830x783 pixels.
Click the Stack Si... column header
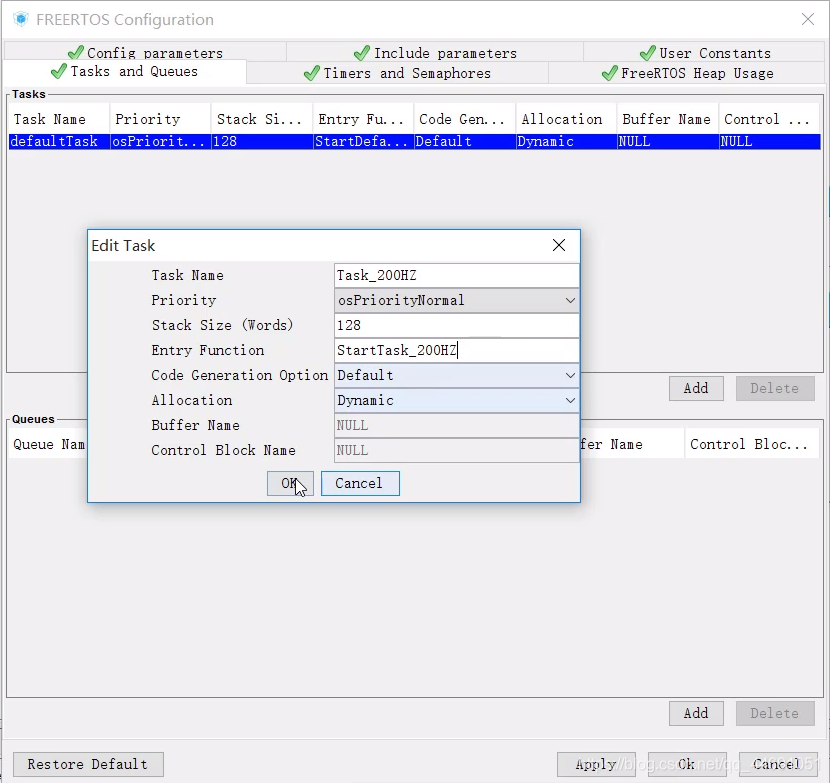262,119
